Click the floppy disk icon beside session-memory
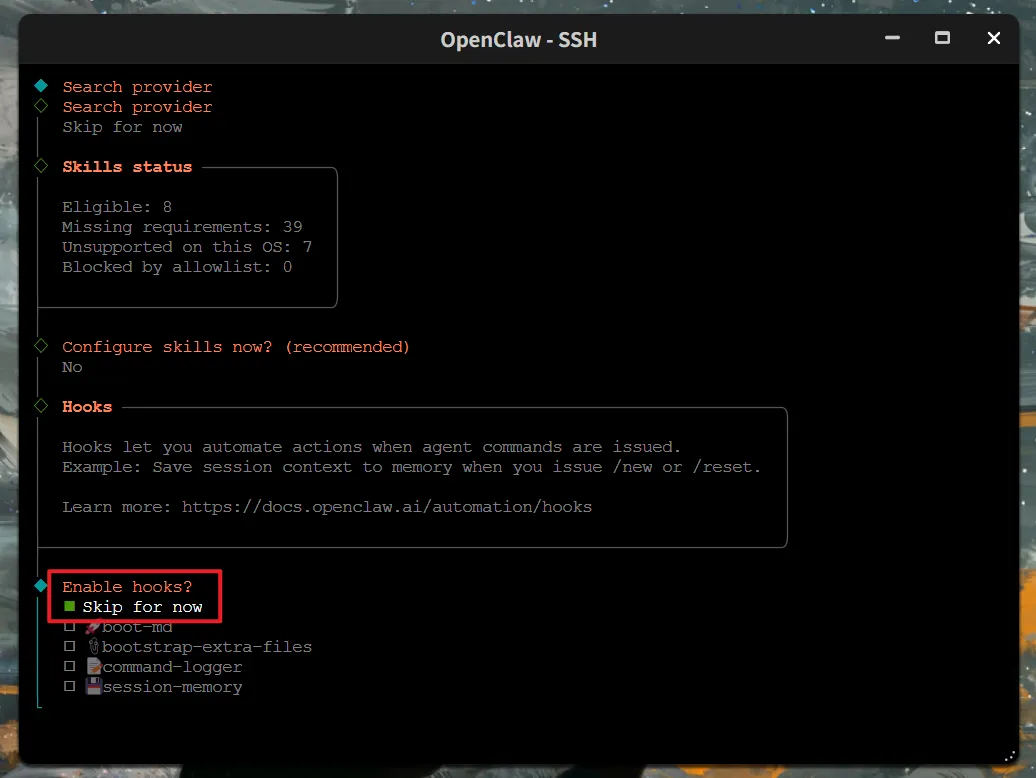This screenshot has width=1036, height=778. 93,686
